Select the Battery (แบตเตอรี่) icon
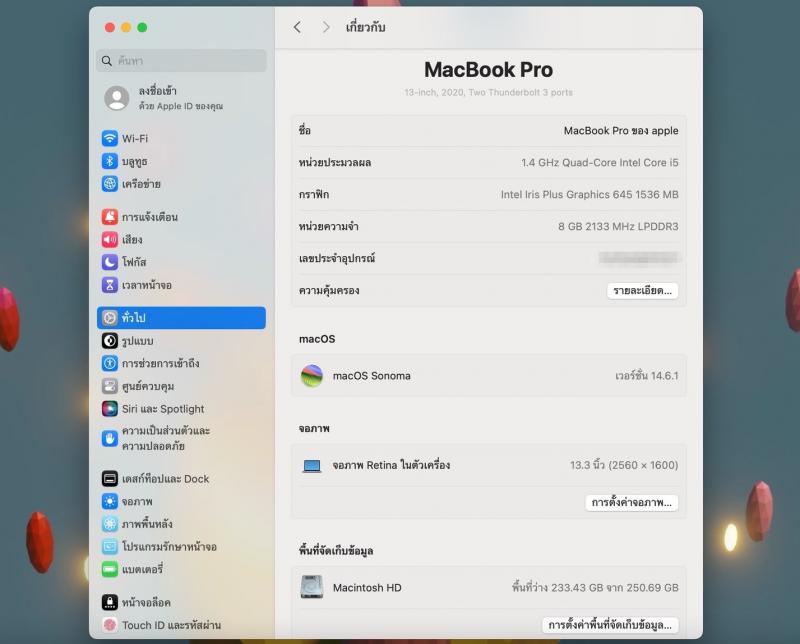Viewport: 800px width, 644px height. [x=110, y=569]
